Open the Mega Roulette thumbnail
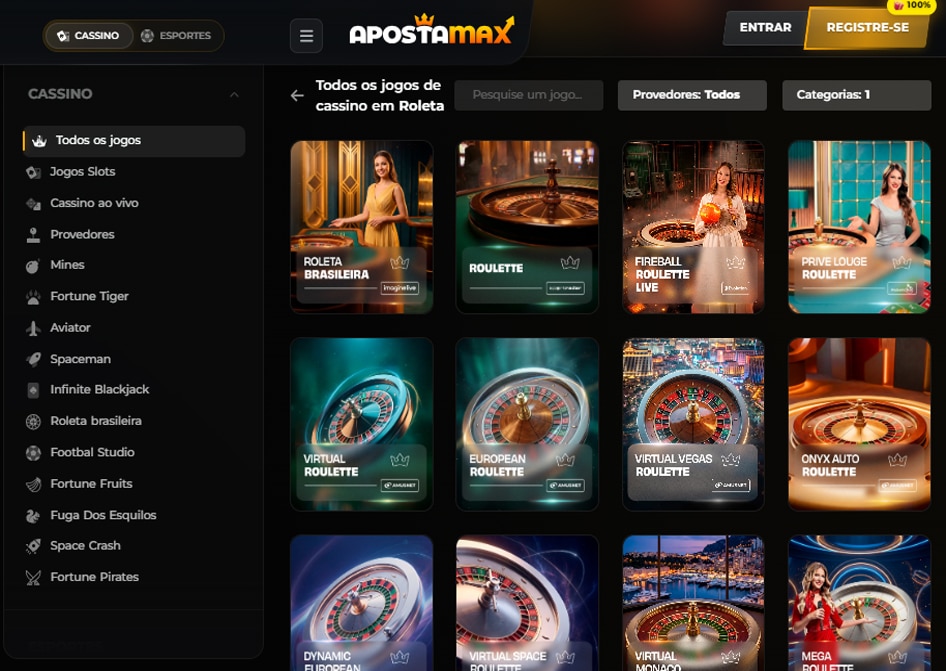946x671 pixels. pyautogui.click(x=859, y=603)
